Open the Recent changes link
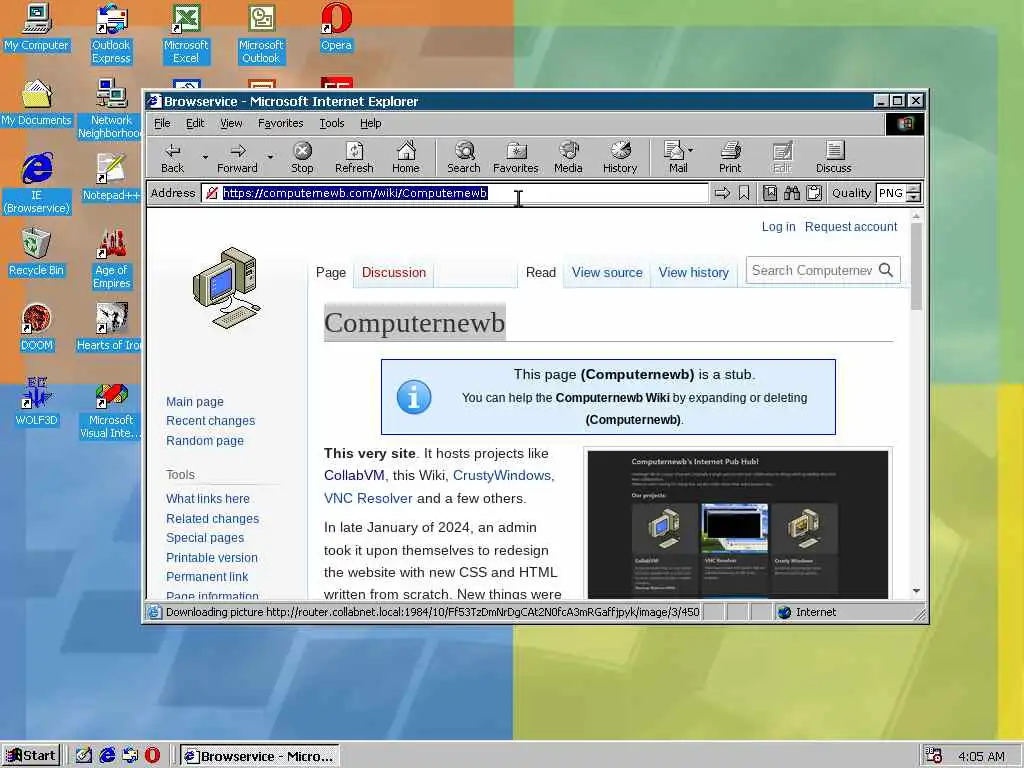1024x768 pixels. coord(210,421)
